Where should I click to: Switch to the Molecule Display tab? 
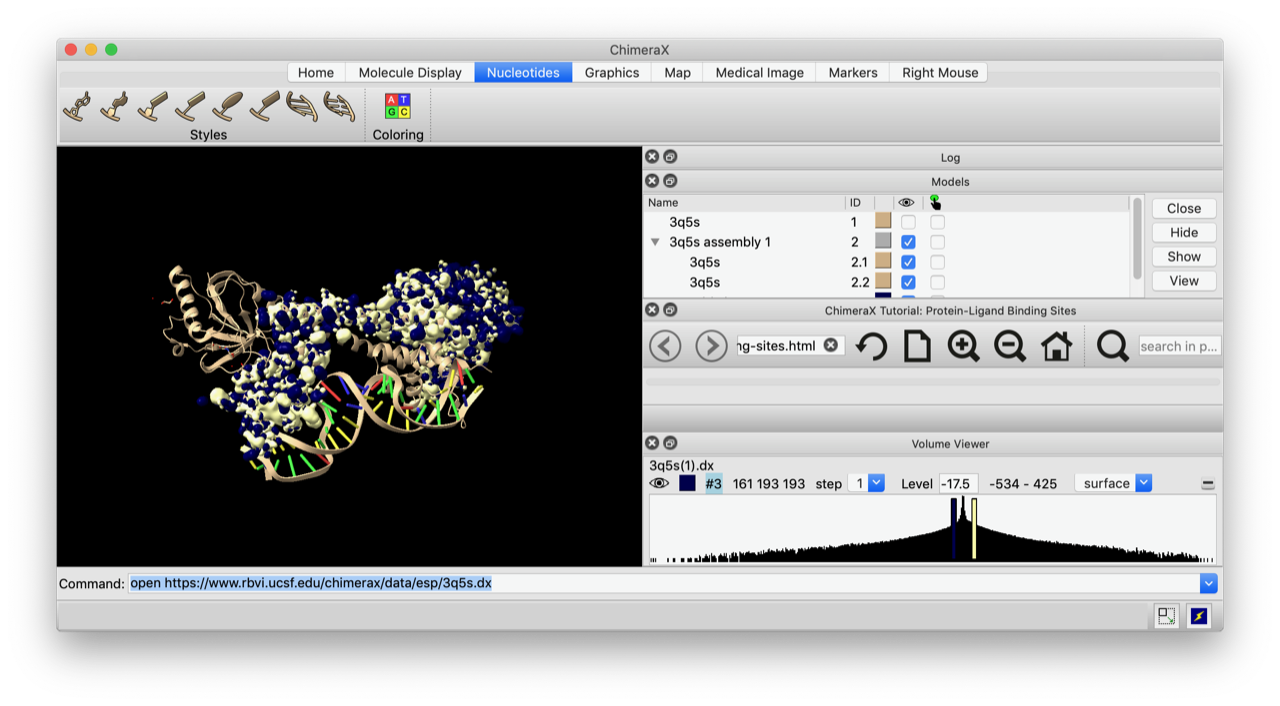pyautogui.click(x=410, y=72)
